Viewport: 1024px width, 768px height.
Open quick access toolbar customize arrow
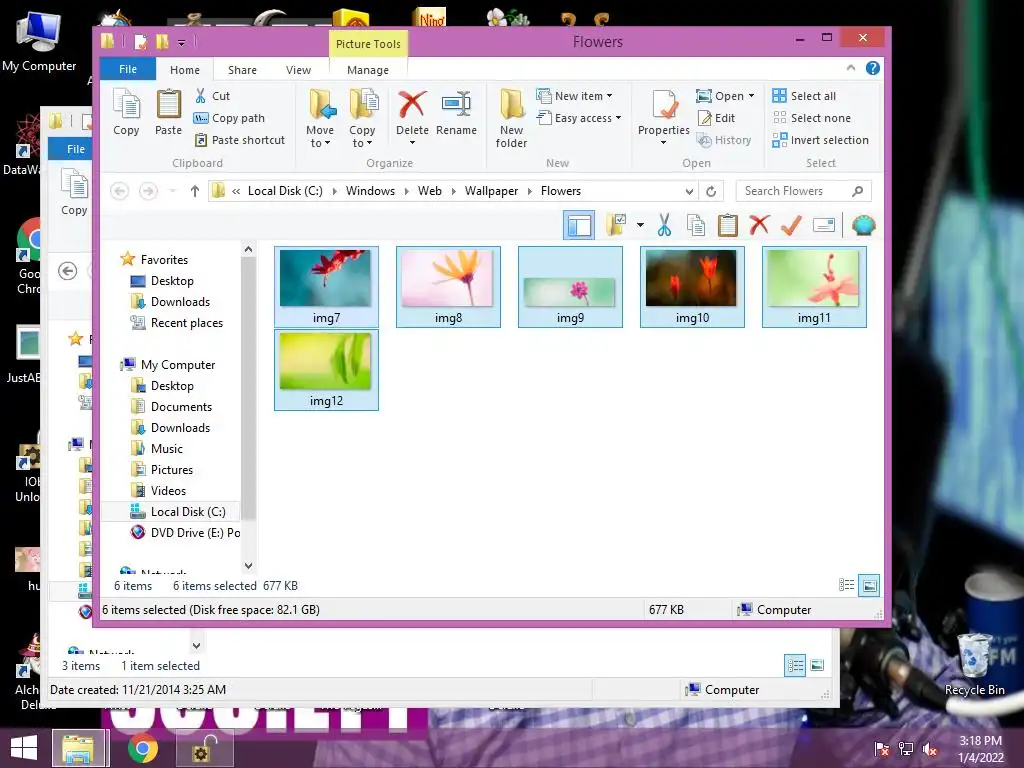(182, 43)
